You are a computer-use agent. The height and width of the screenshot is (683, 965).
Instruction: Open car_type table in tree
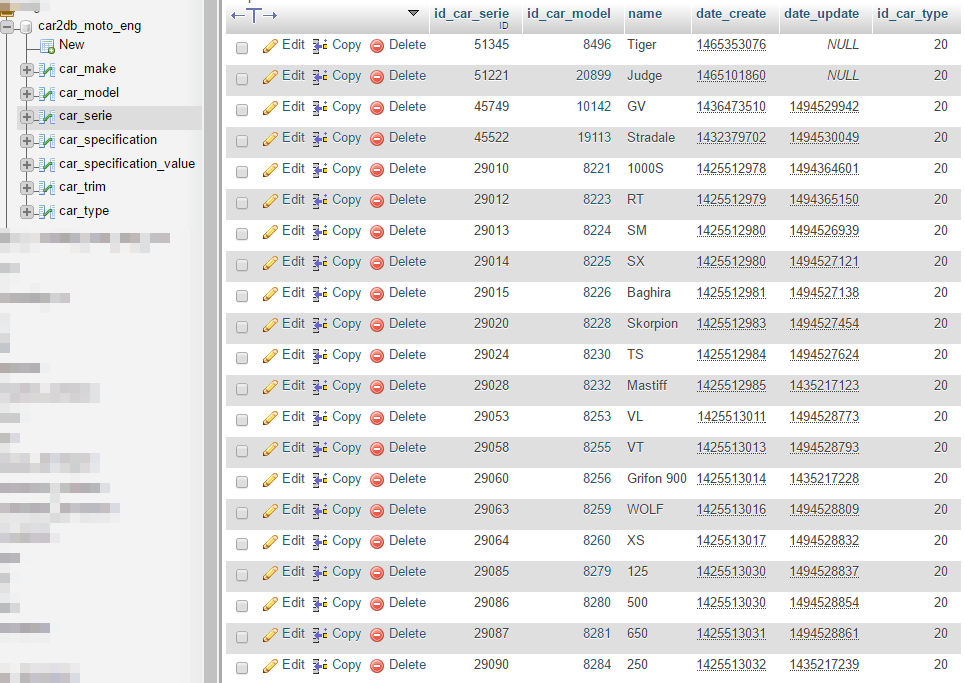pyautogui.click(x=84, y=211)
